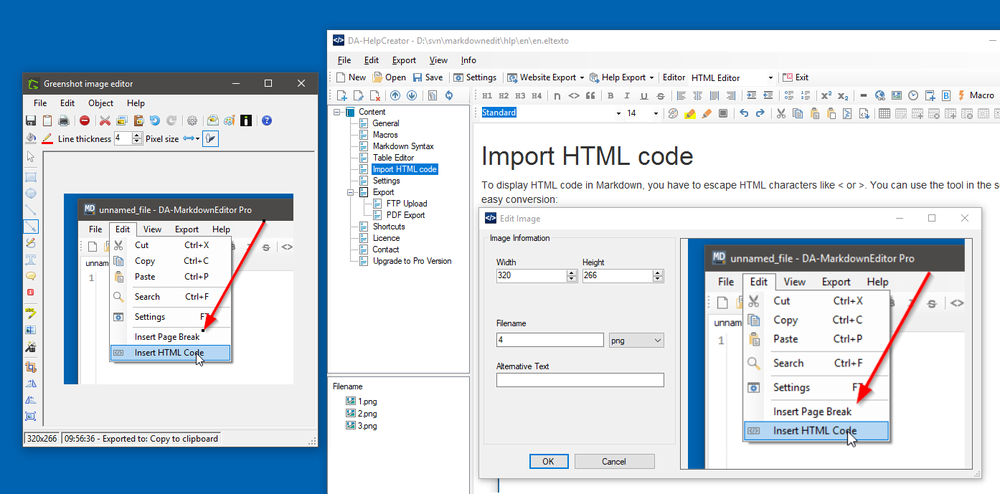Click Settings in HelpCreator toolbar
Viewport: 1000px width, 494px height.
pos(474,77)
